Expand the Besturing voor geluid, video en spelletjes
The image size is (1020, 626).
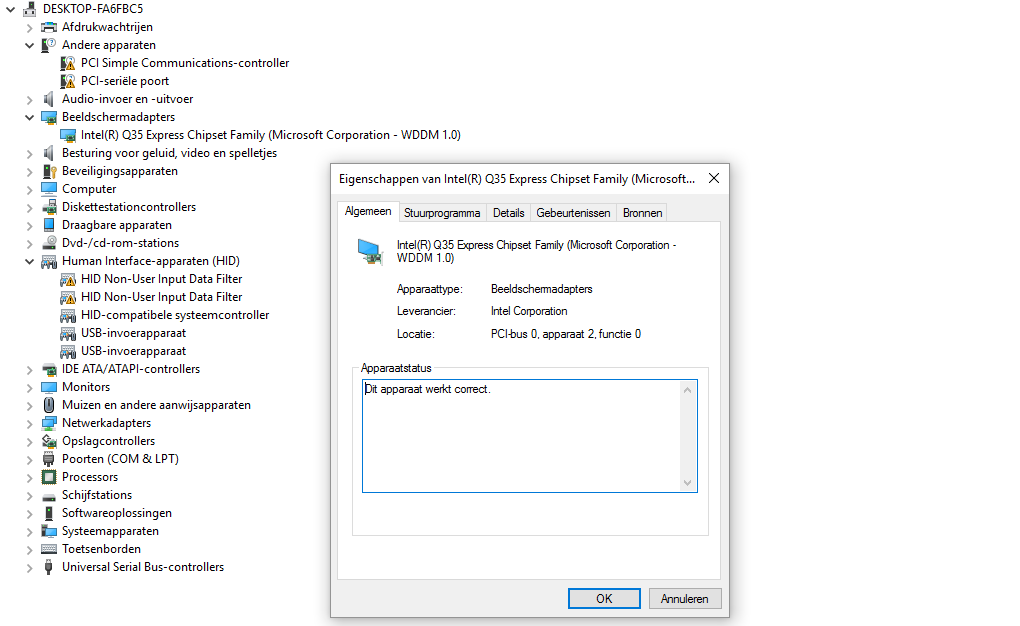pos(29,154)
